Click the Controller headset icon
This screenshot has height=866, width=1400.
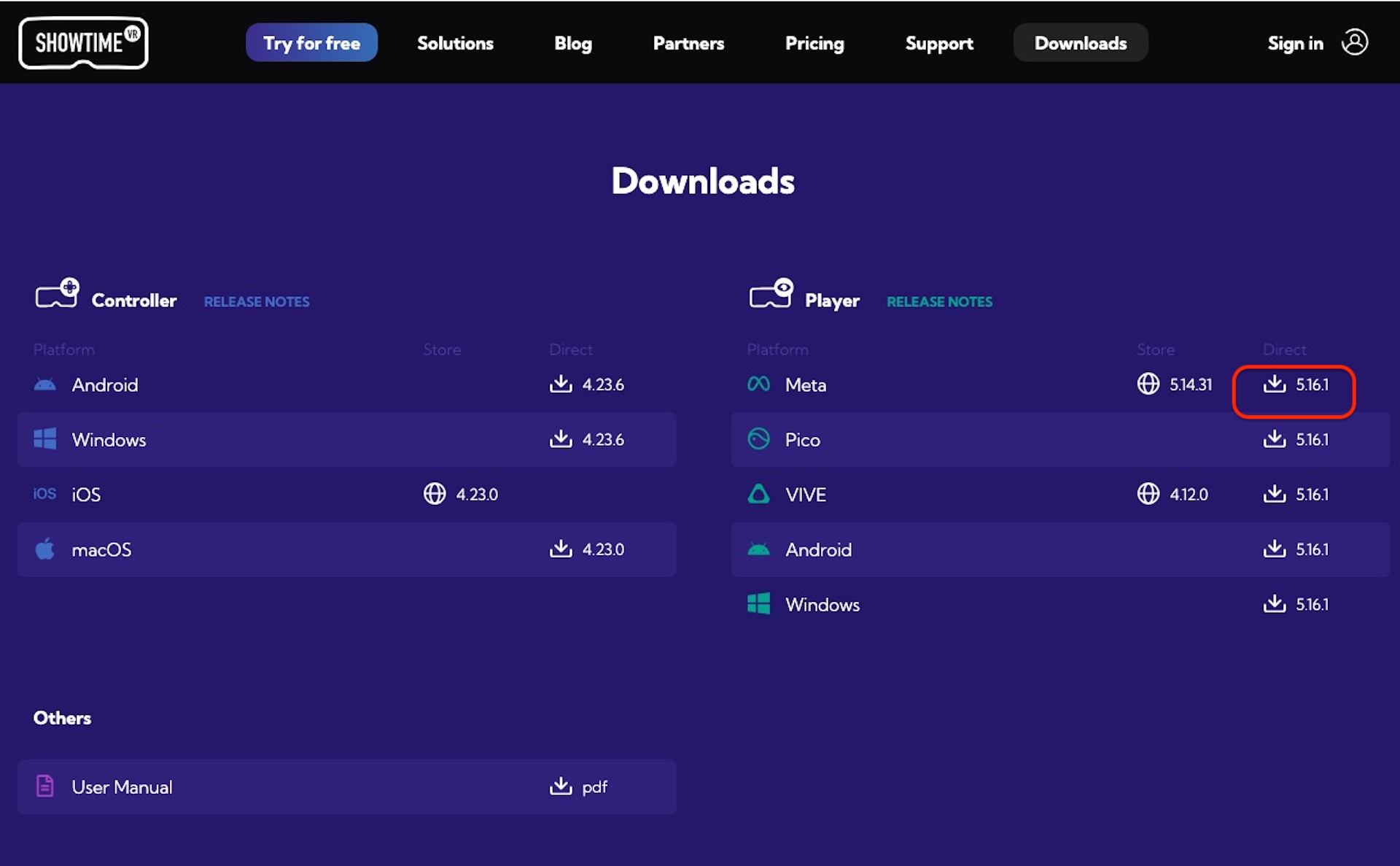pyautogui.click(x=57, y=293)
